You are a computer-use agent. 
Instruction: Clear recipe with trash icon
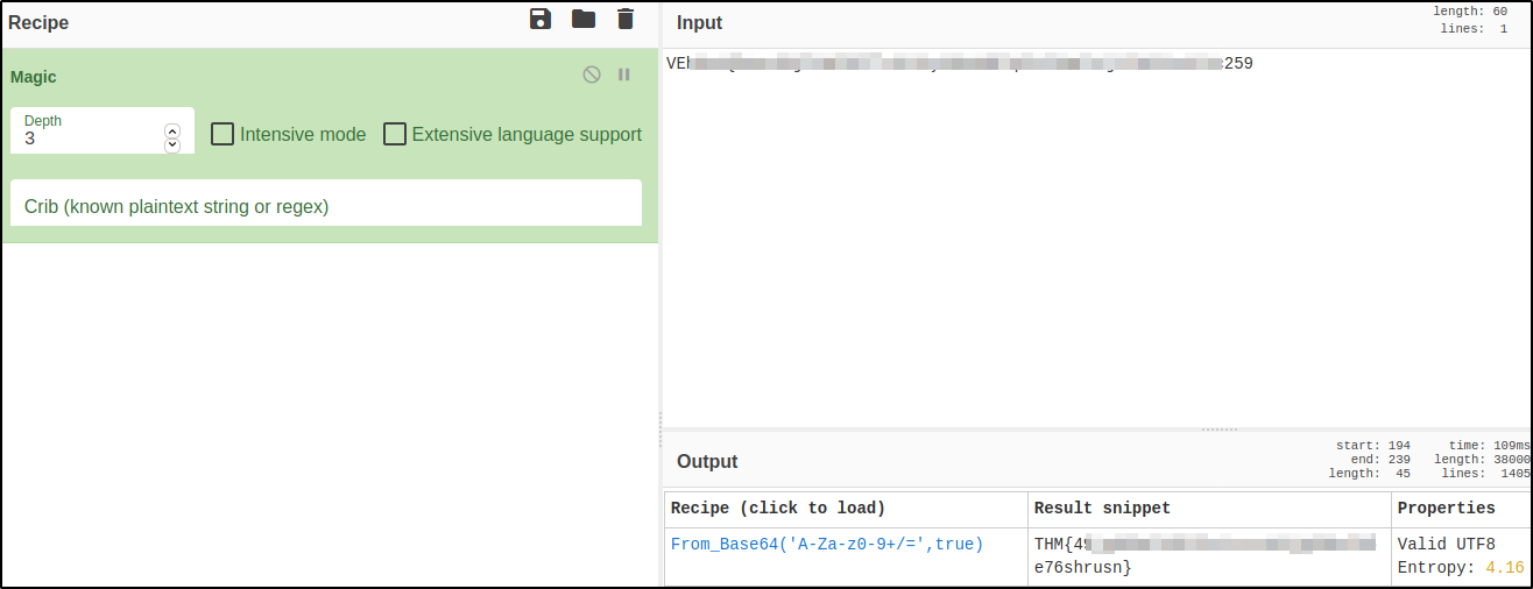click(626, 19)
